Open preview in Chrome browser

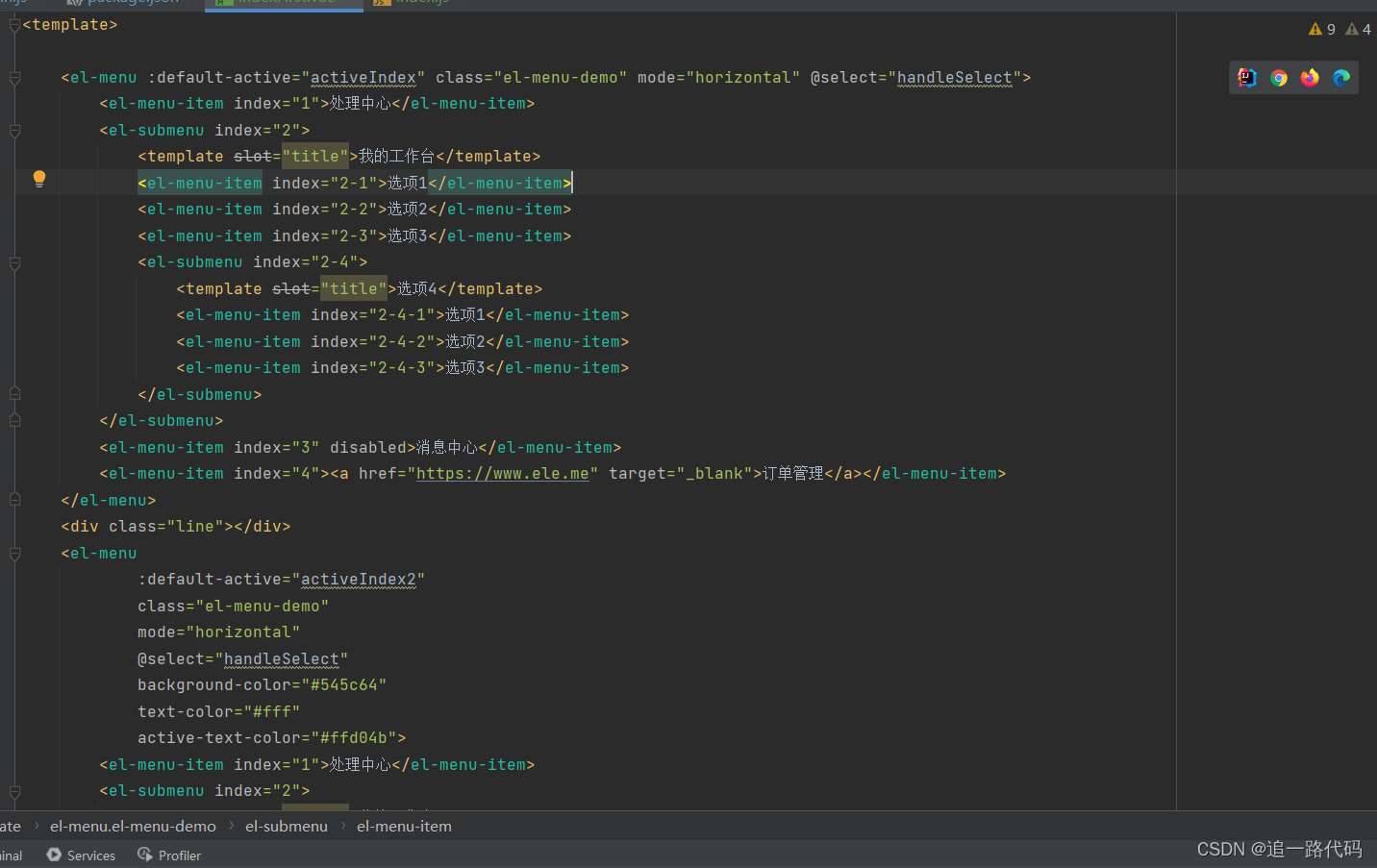pyautogui.click(x=1279, y=78)
